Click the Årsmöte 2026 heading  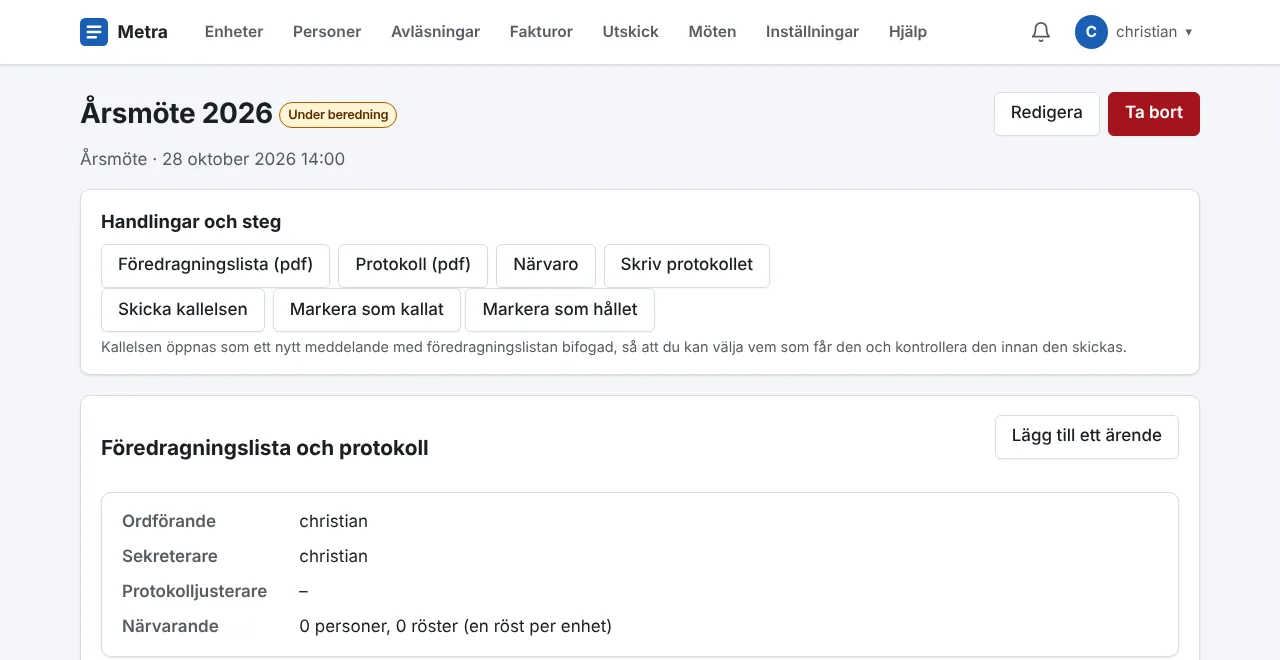point(177,113)
